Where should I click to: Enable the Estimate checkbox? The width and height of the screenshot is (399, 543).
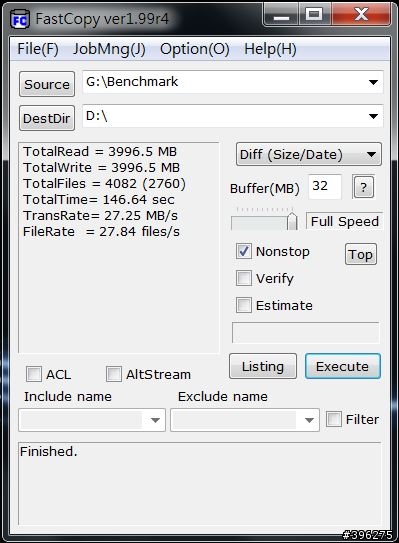point(244,305)
